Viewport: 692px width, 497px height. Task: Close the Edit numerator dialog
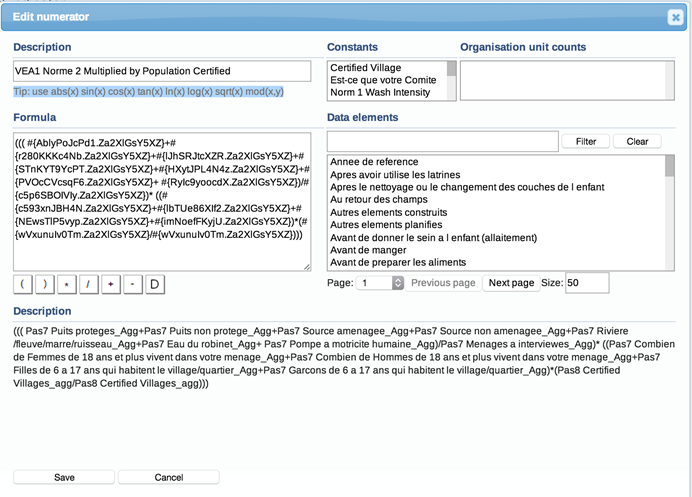pos(674,16)
